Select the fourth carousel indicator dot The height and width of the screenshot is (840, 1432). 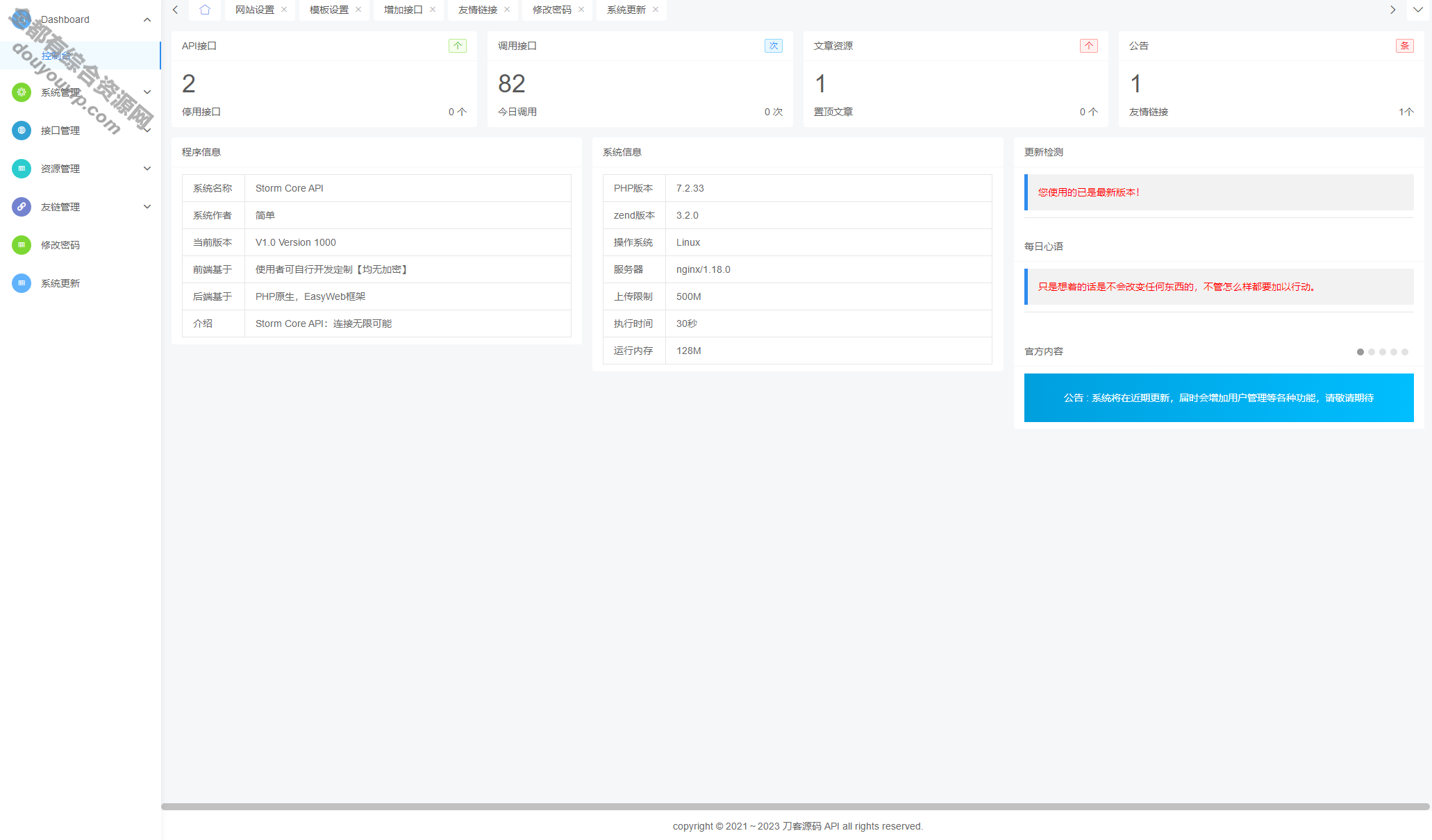[x=1394, y=352]
